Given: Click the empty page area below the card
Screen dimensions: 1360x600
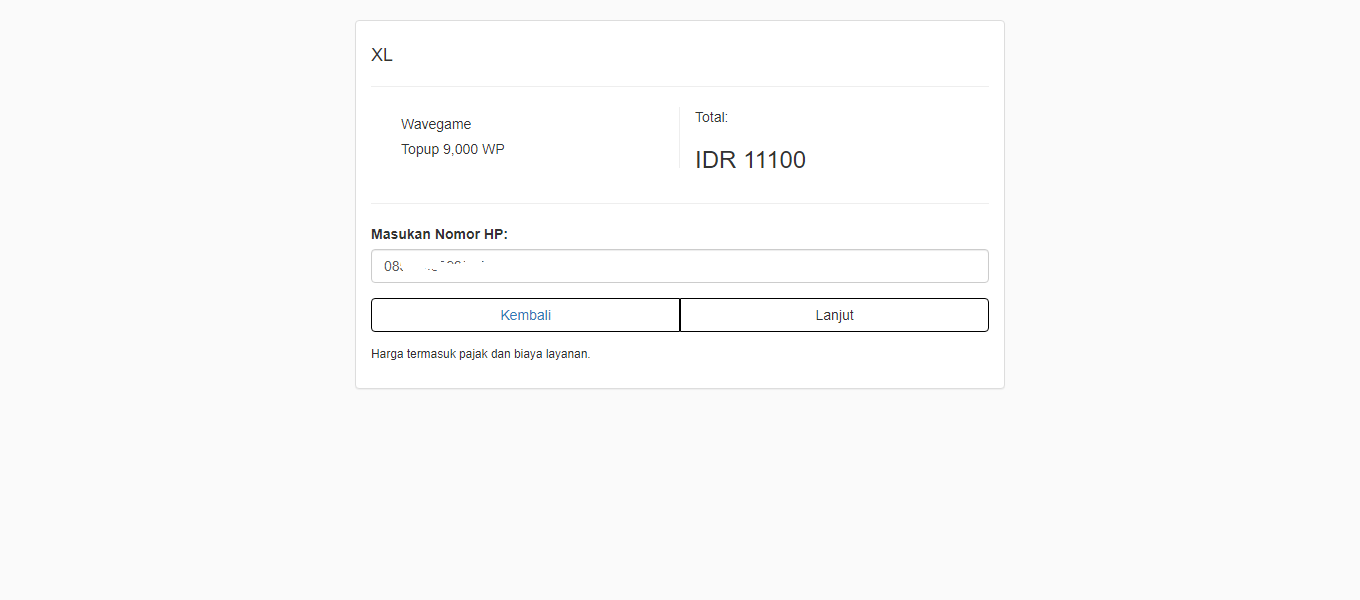Looking at the screenshot, I should (680, 490).
